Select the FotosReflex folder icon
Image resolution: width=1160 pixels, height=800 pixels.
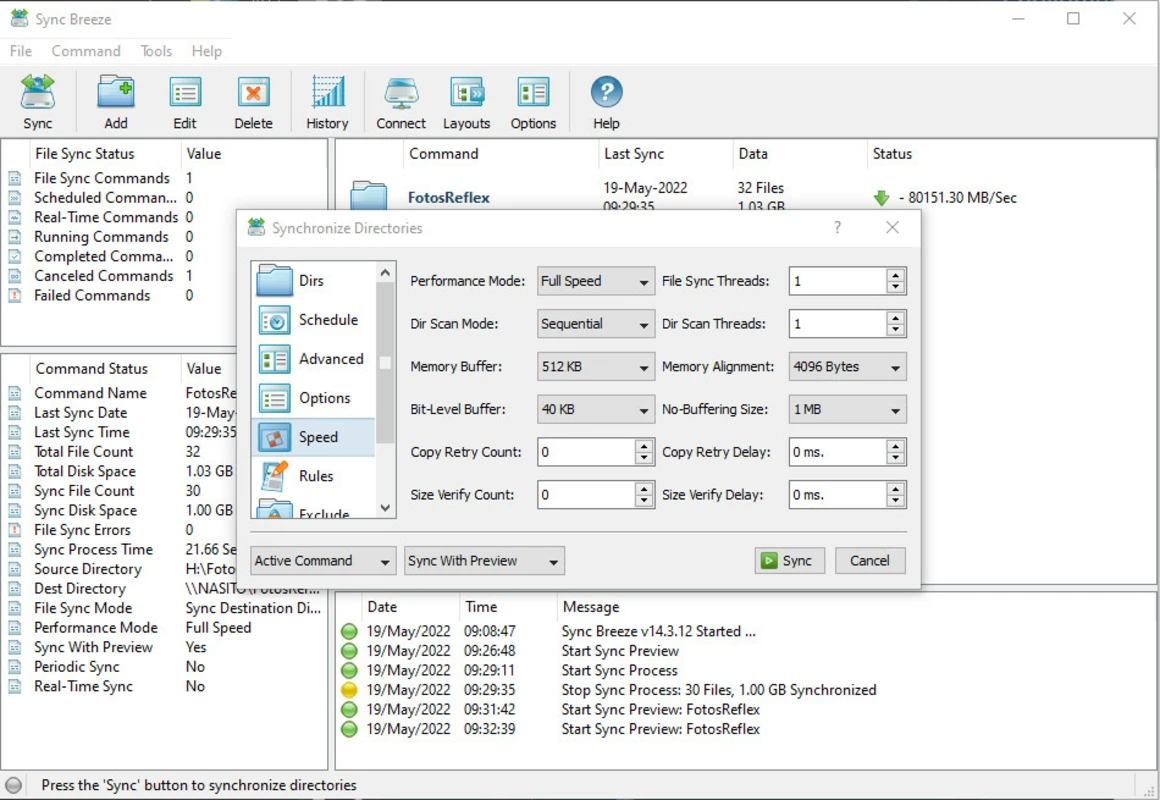[368, 196]
